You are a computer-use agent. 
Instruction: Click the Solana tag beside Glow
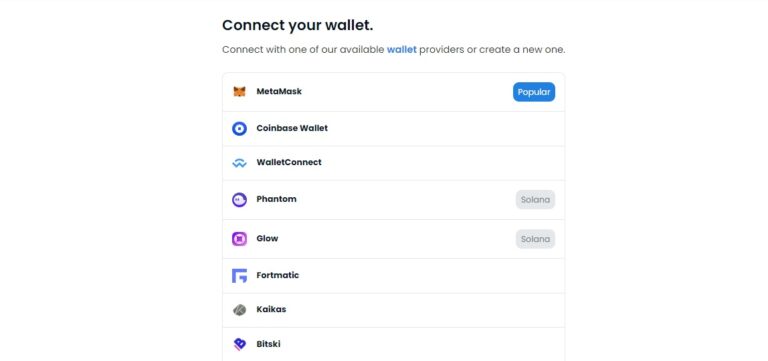(x=535, y=239)
